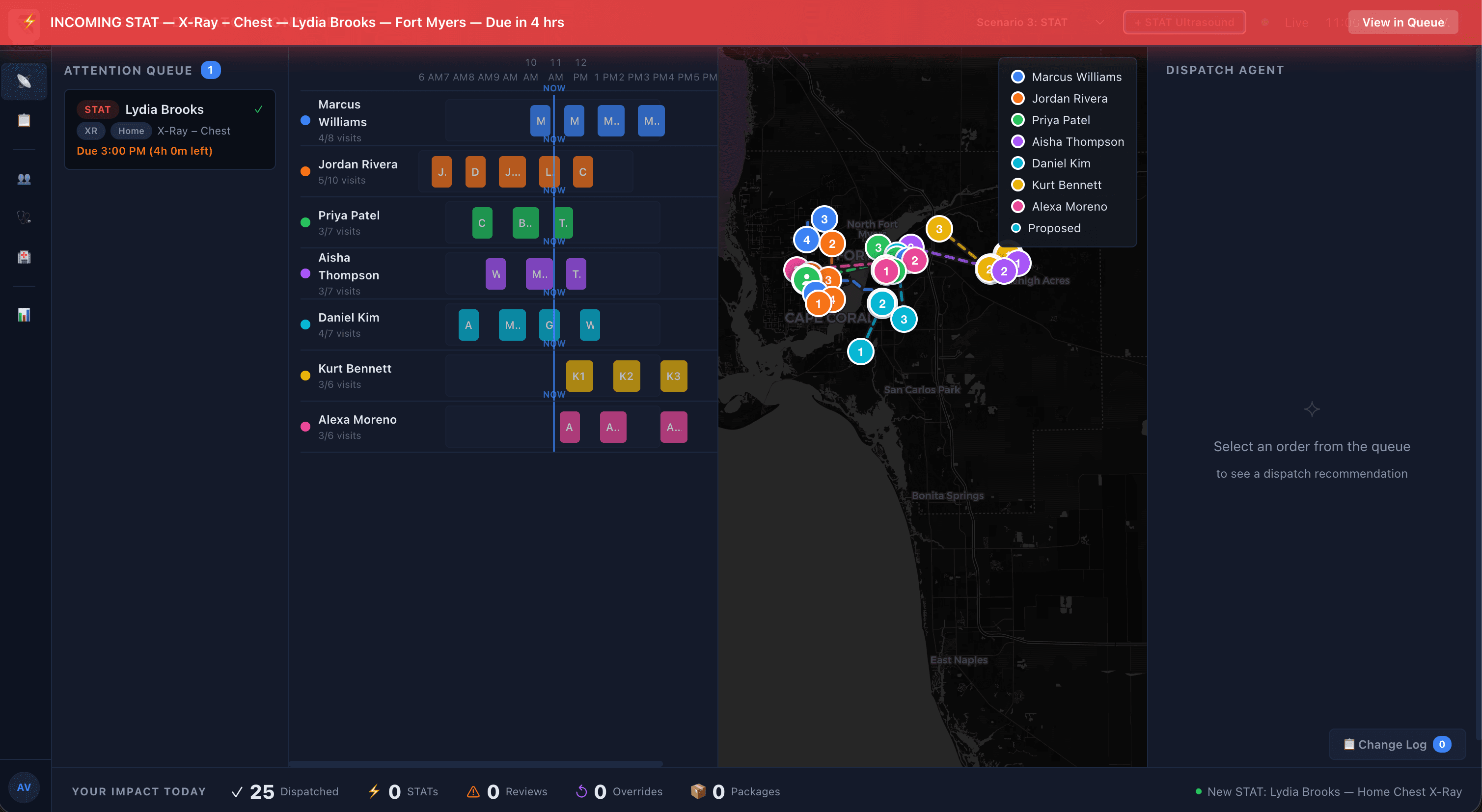Open the clinicians roster icon
The image size is (1482, 812).
coord(24,179)
